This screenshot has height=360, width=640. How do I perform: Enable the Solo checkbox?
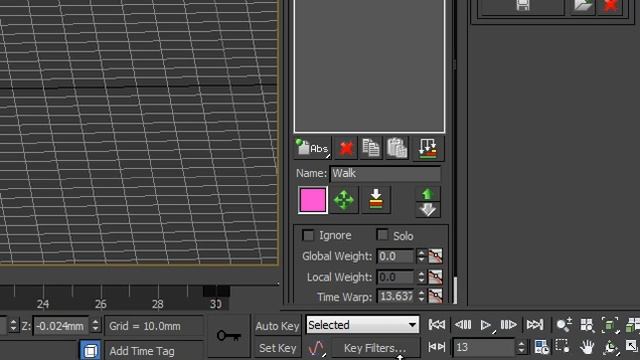382,235
